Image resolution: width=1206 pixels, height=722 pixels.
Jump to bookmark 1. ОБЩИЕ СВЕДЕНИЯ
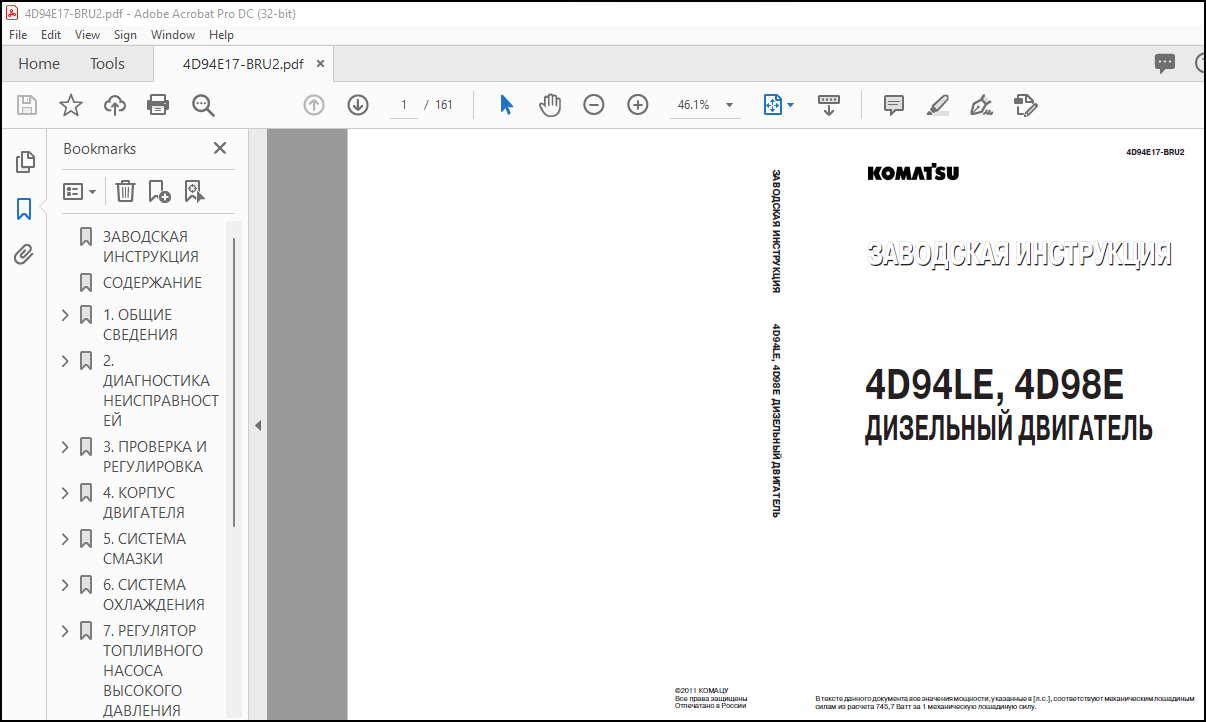[x=140, y=325]
